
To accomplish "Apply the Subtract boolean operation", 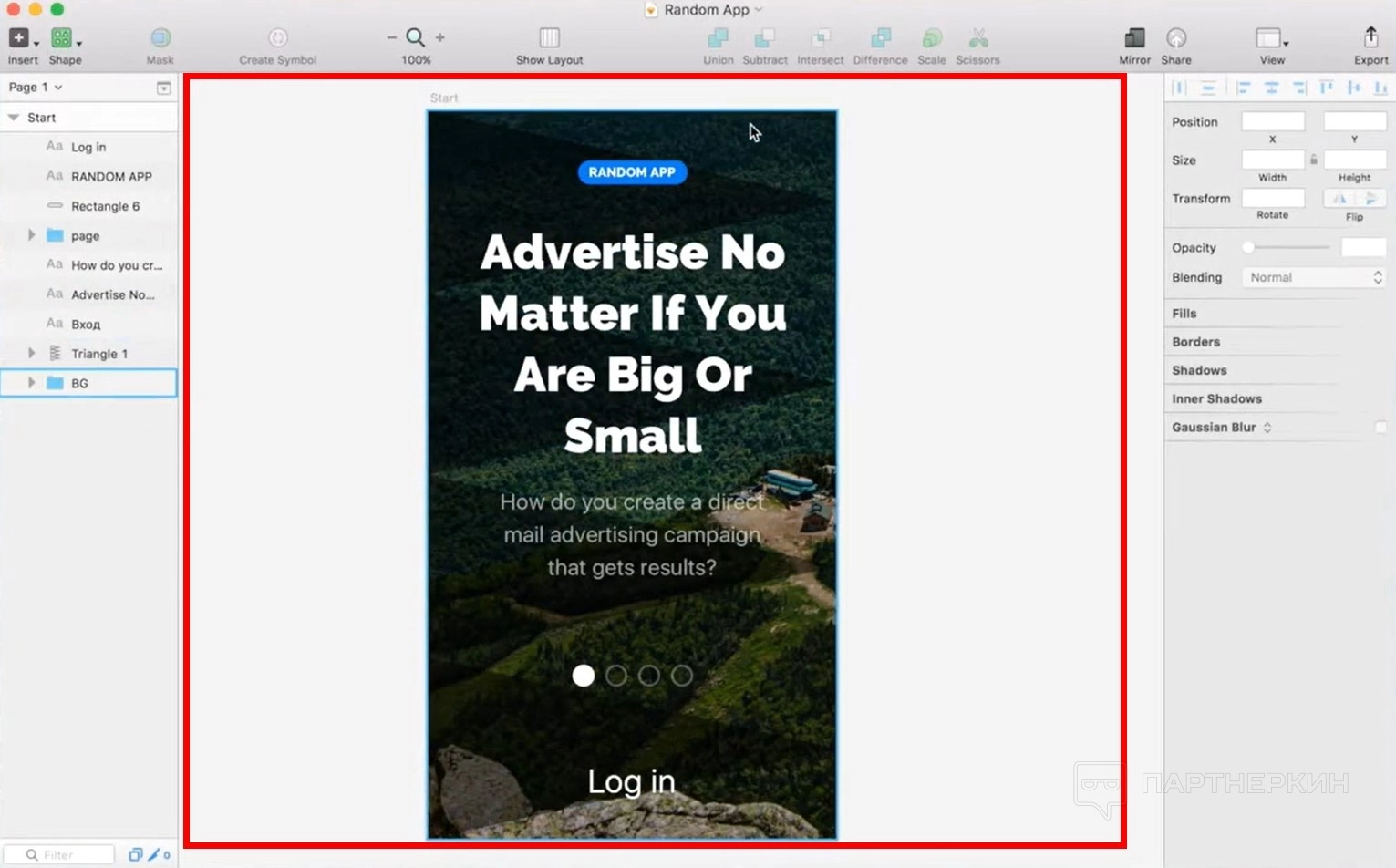I will click(x=764, y=37).
